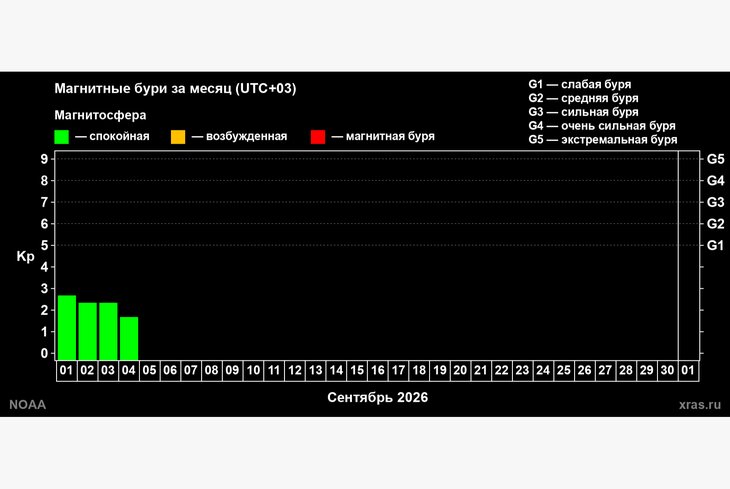
Task: Click day 05 on the date axis
Action: [x=149, y=371]
